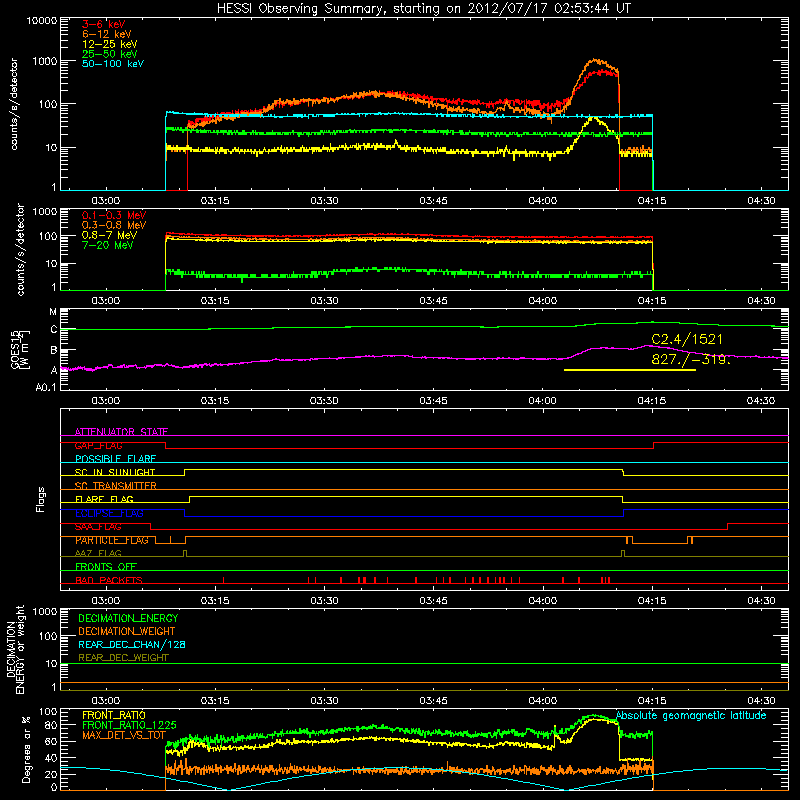
Task: Click the DECIMATION_WEIGHT legend label
Action: pos(127,631)
